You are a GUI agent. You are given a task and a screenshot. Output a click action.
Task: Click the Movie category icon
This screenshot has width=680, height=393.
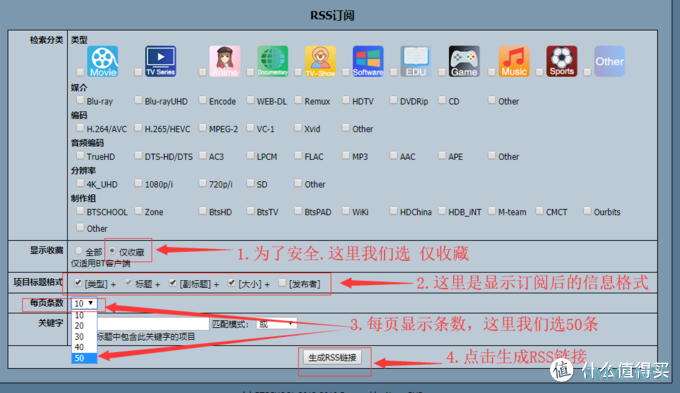103,62
